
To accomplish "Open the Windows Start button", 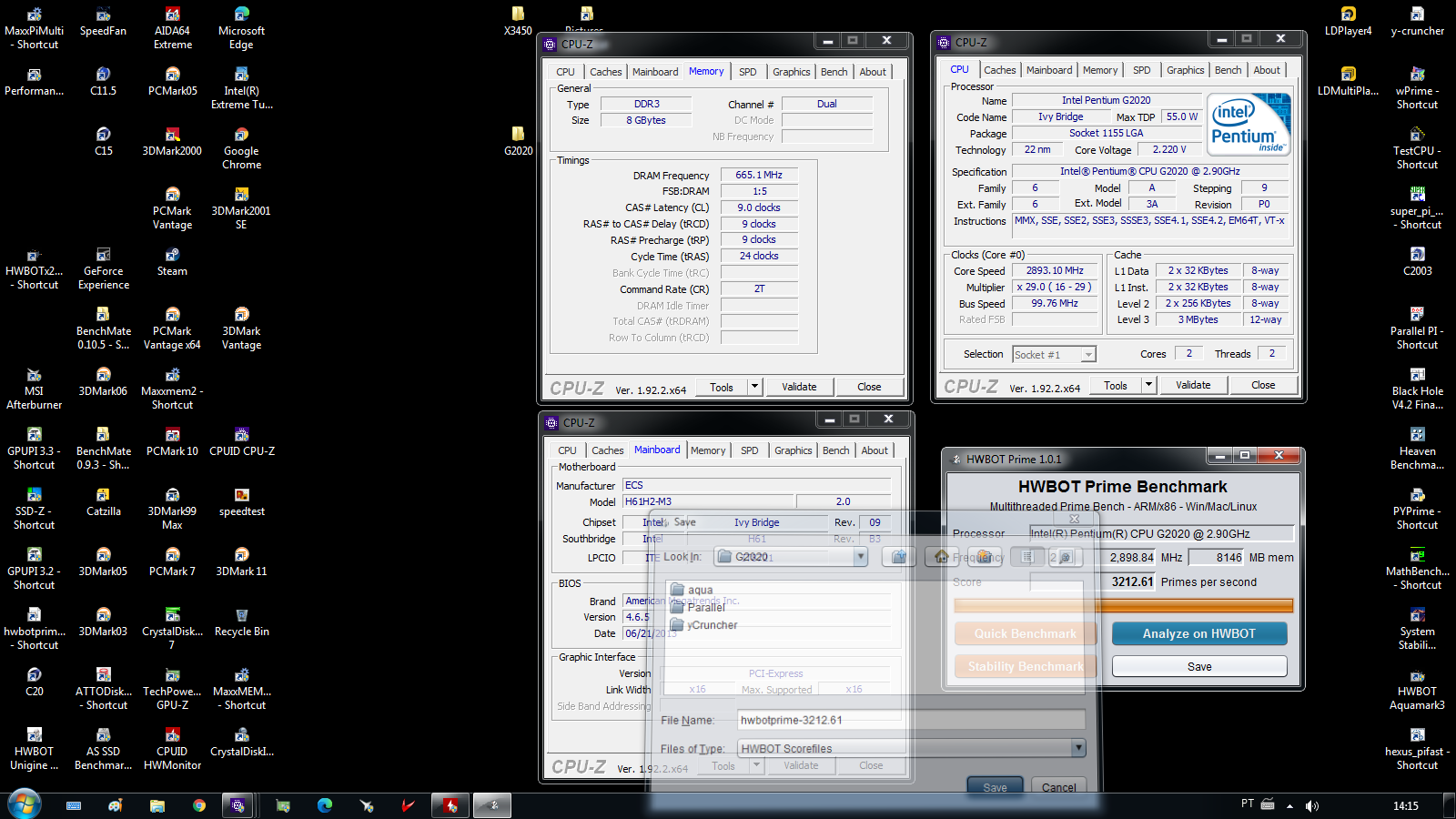I will pyautogui.click(x=25, y=805).
